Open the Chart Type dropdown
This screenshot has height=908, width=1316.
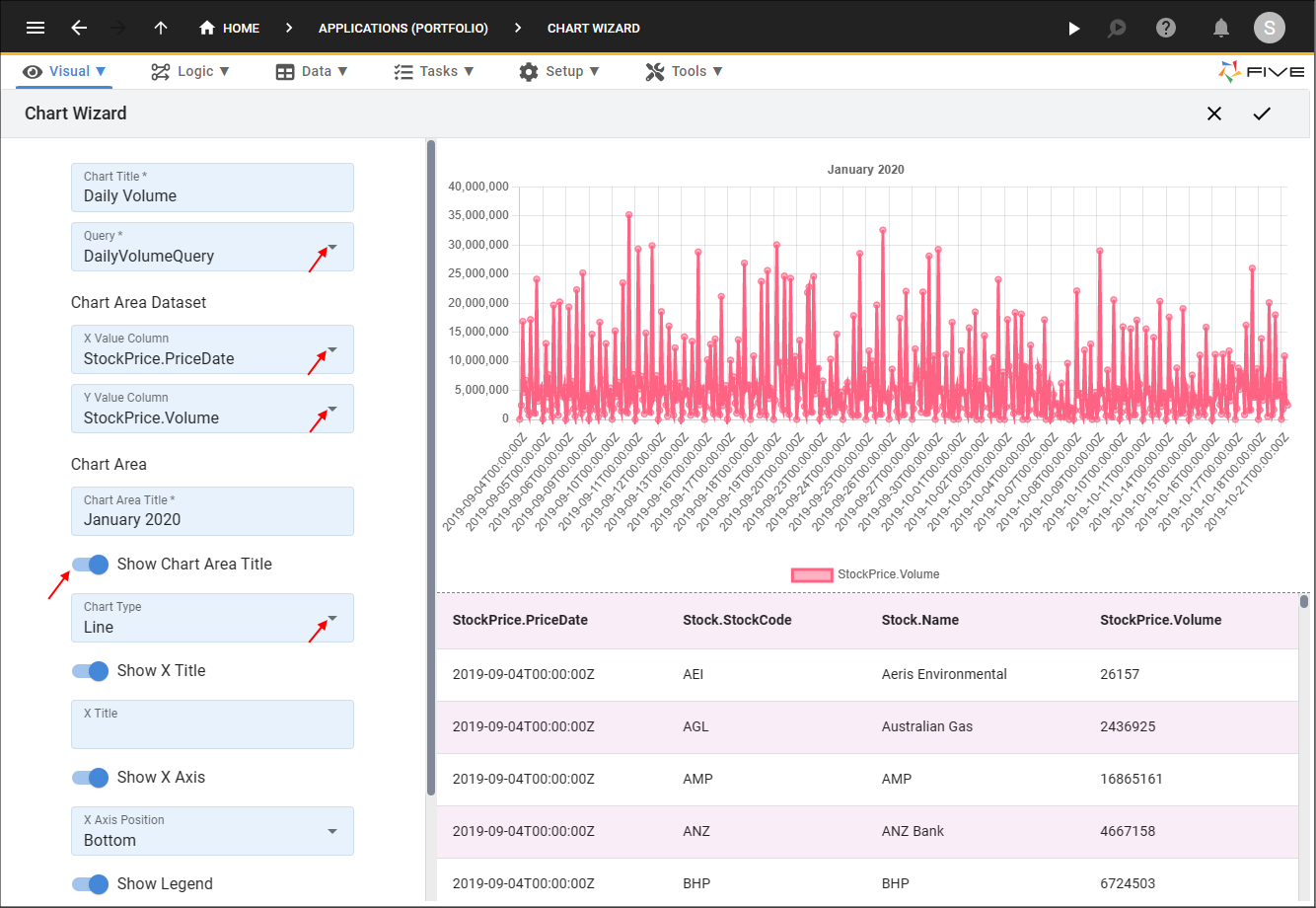click(x=332, y=618)
